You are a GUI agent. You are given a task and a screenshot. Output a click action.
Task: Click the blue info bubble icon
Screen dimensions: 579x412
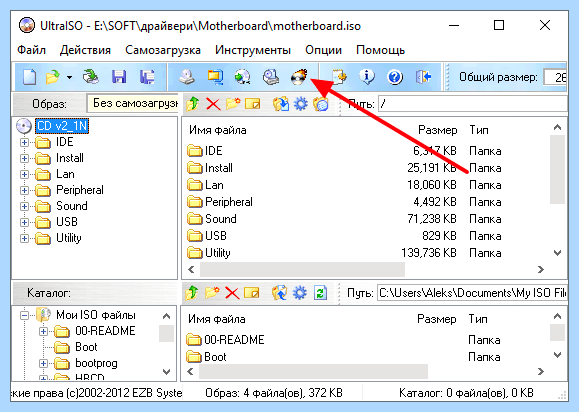click(x=367, y=77)
